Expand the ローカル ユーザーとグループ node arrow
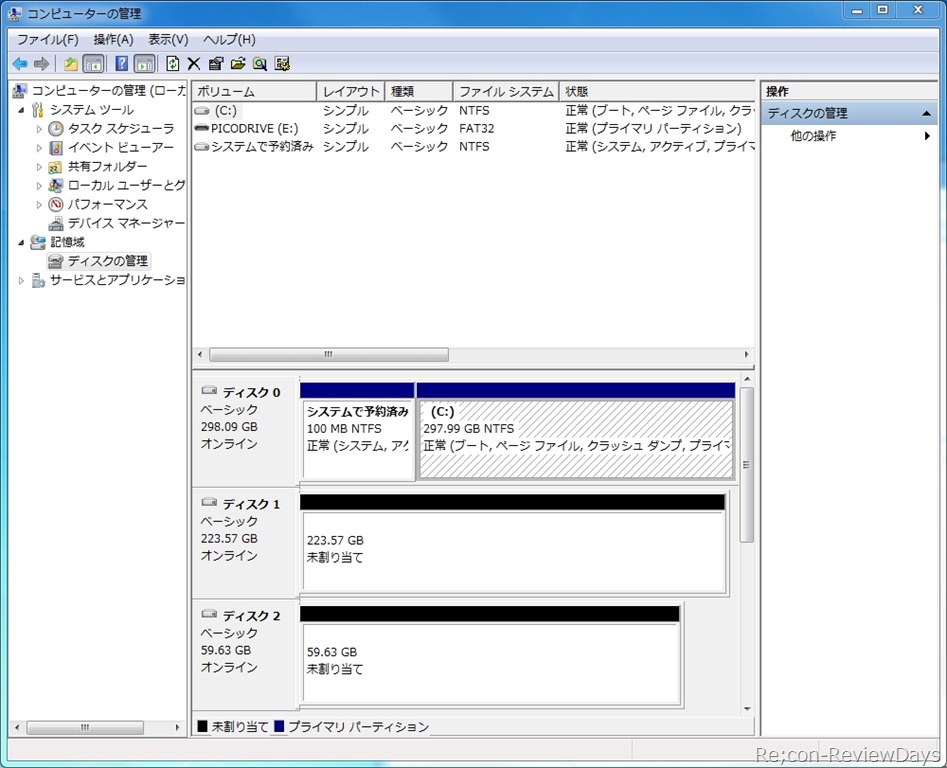 point(39,185)
